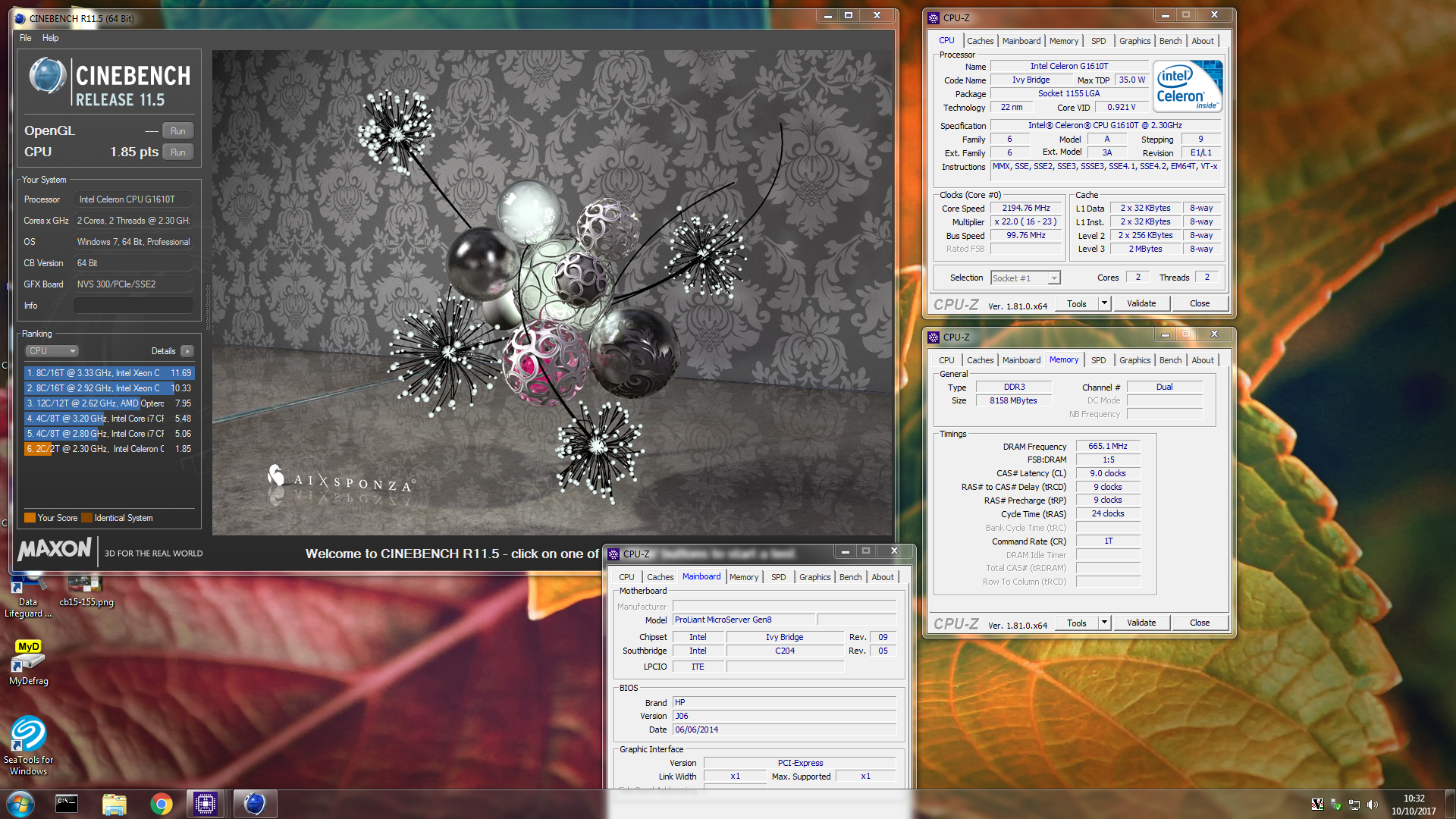Click the Memory CPU-Z window title icon
This screenshot has width=1456, height=819.
(x=934, y=337)
